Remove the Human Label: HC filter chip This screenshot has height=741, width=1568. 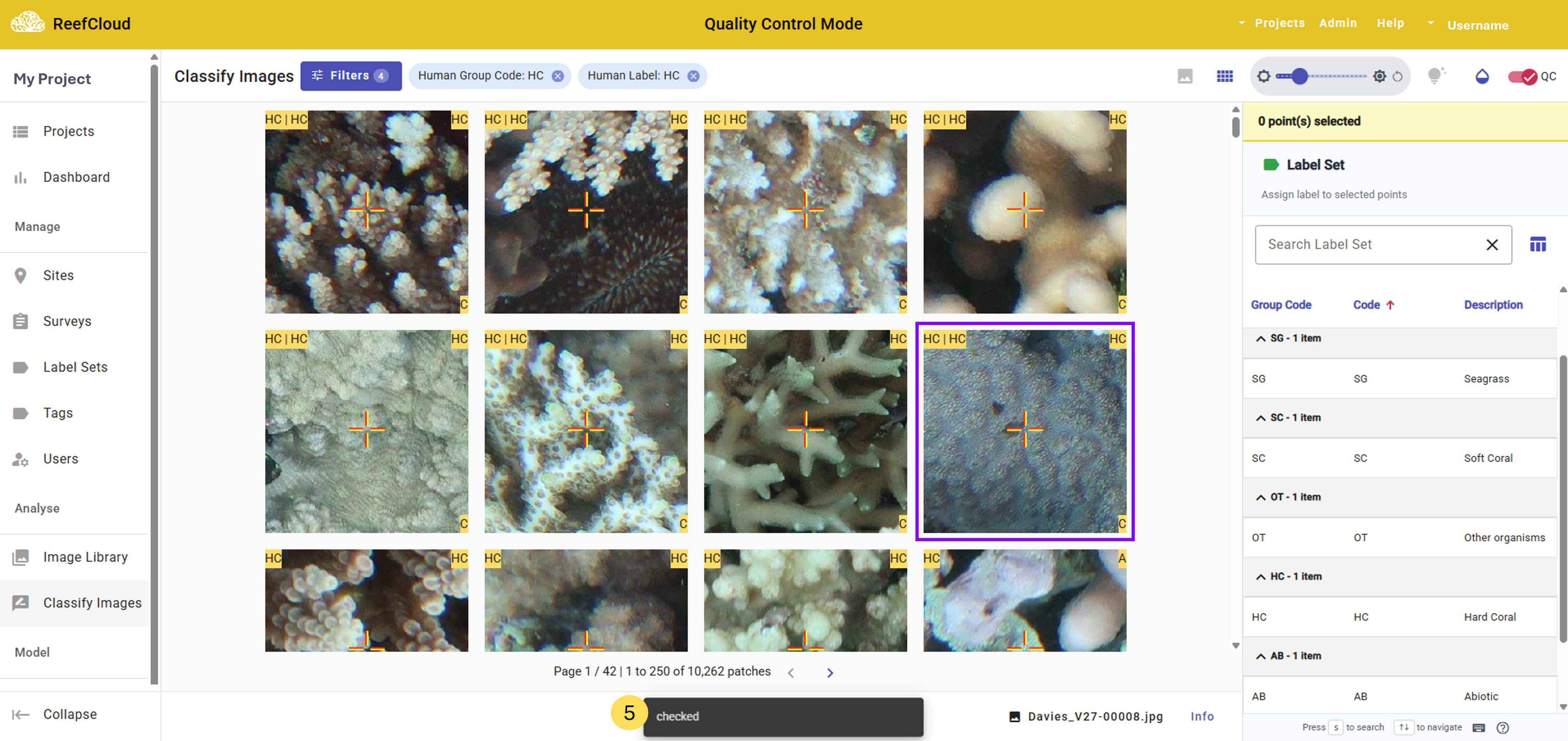pos(693,76)
